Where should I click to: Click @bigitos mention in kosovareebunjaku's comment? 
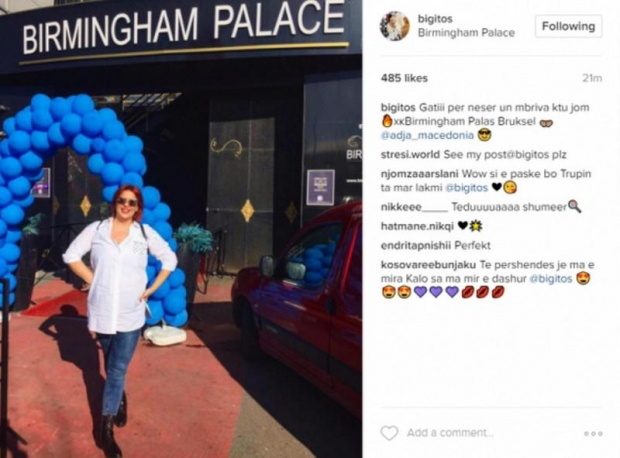pos(551,278)
